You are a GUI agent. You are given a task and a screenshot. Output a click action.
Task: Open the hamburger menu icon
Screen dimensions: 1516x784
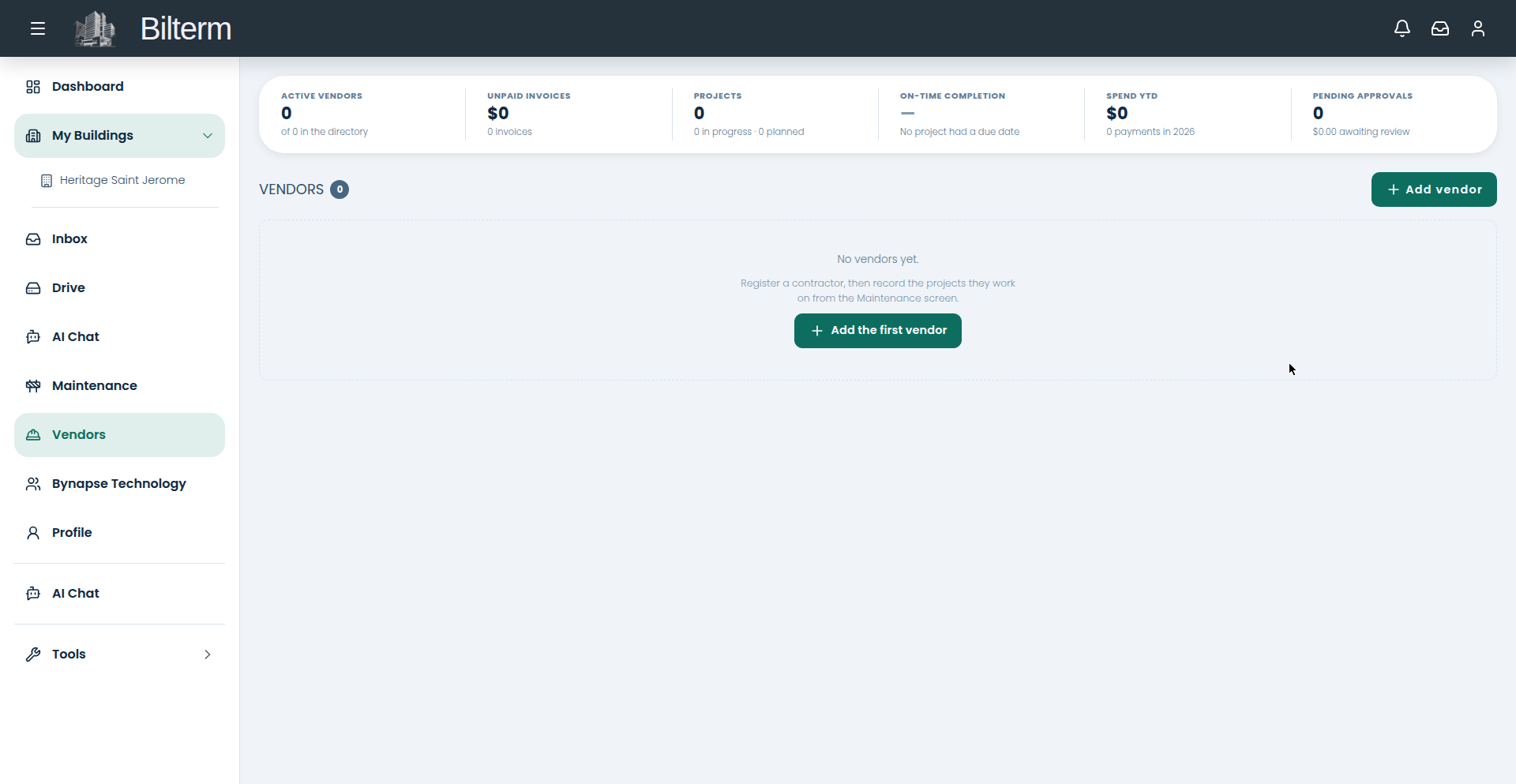click(38, 28)
